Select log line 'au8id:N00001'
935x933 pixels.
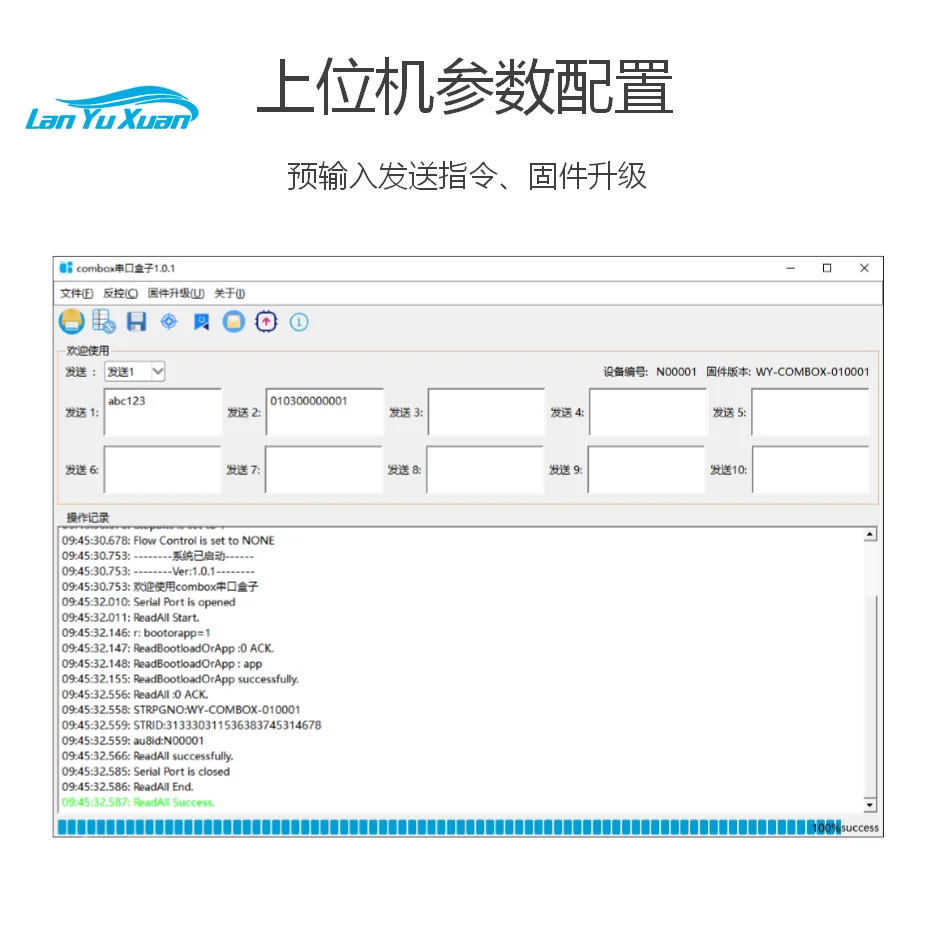[x=133, y=741]
